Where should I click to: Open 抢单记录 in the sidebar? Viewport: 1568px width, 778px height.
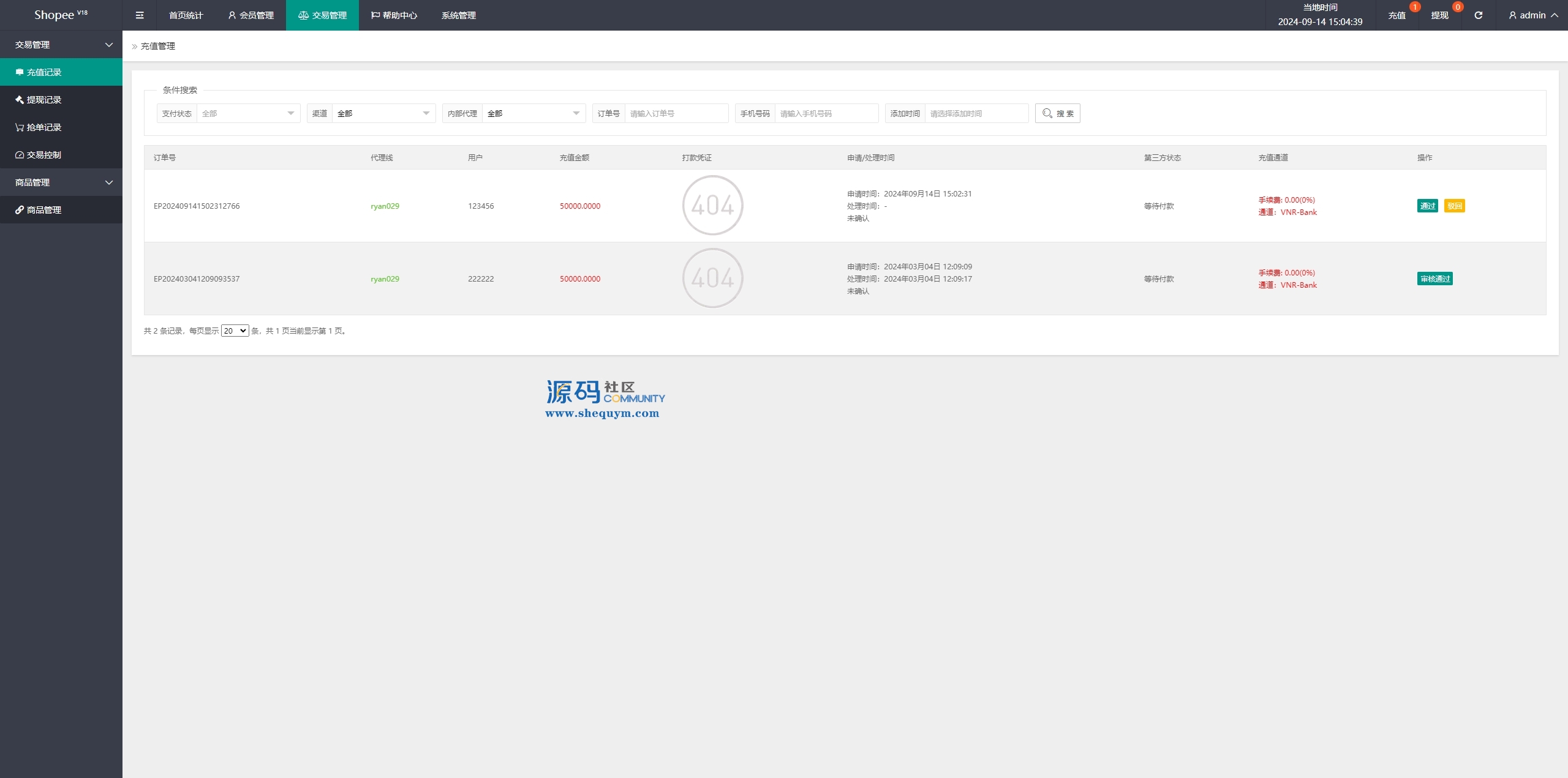click(44, 127)
